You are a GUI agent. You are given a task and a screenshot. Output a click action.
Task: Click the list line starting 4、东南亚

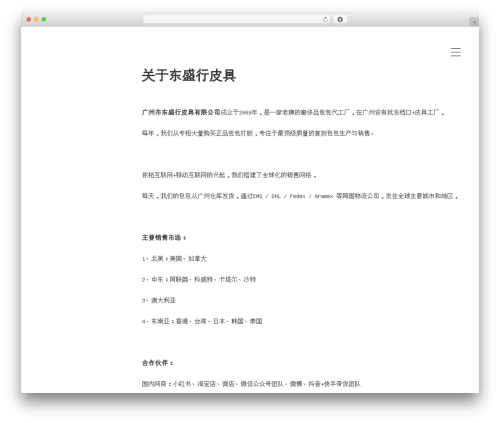(202, 321)
